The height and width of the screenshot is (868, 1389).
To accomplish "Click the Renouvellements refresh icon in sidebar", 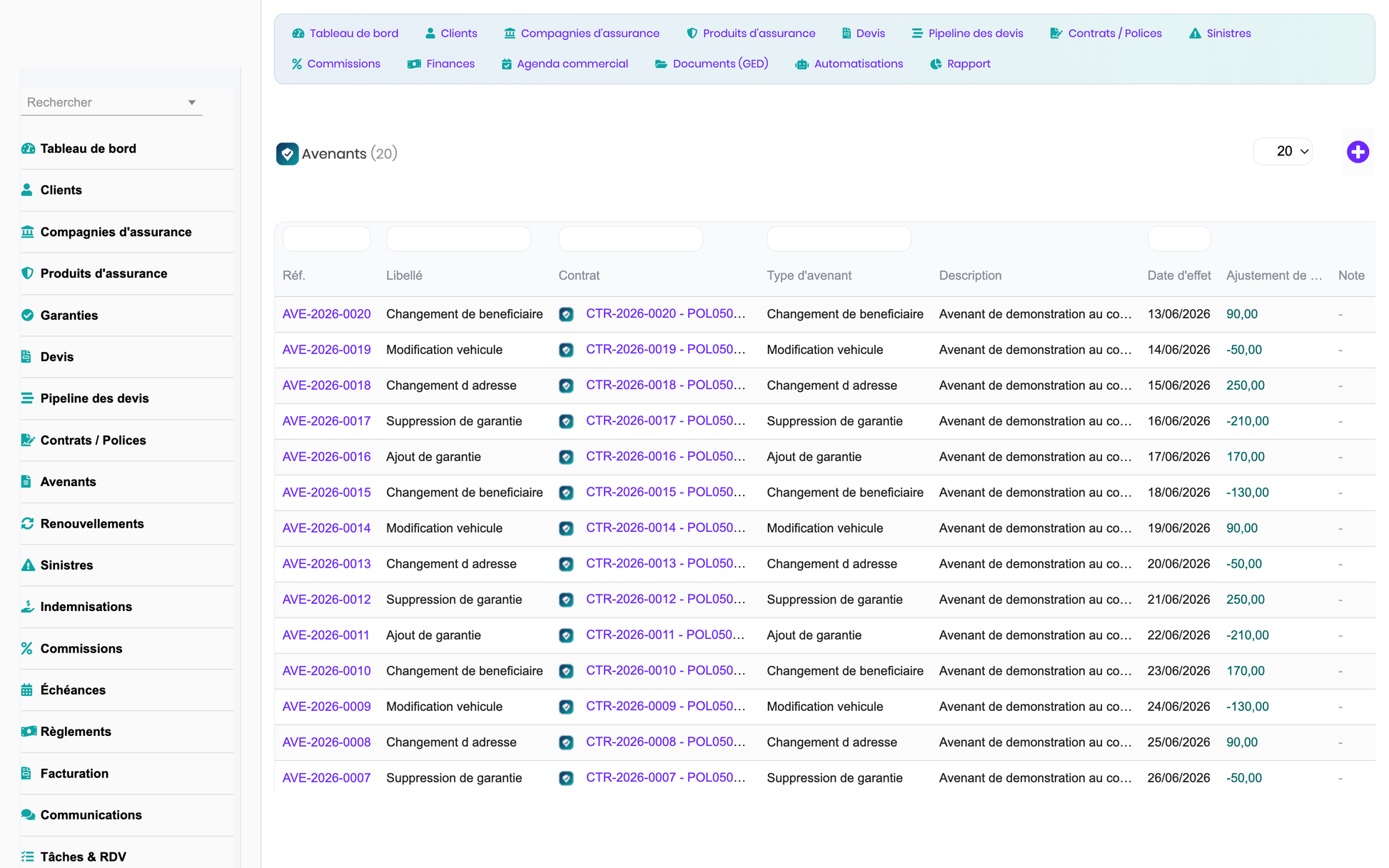I will tap(27, 523).
